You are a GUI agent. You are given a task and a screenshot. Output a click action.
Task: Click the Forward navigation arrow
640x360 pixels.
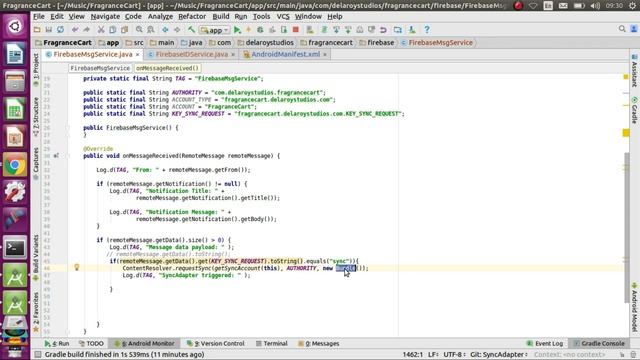point(177,30)
